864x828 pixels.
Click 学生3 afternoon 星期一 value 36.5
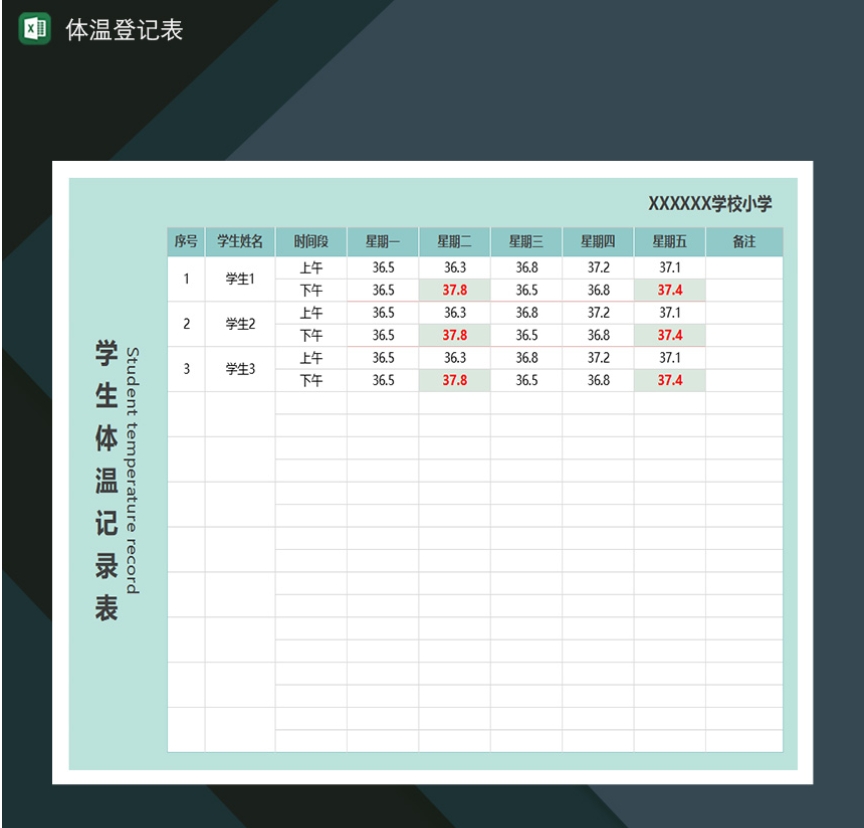383,381
